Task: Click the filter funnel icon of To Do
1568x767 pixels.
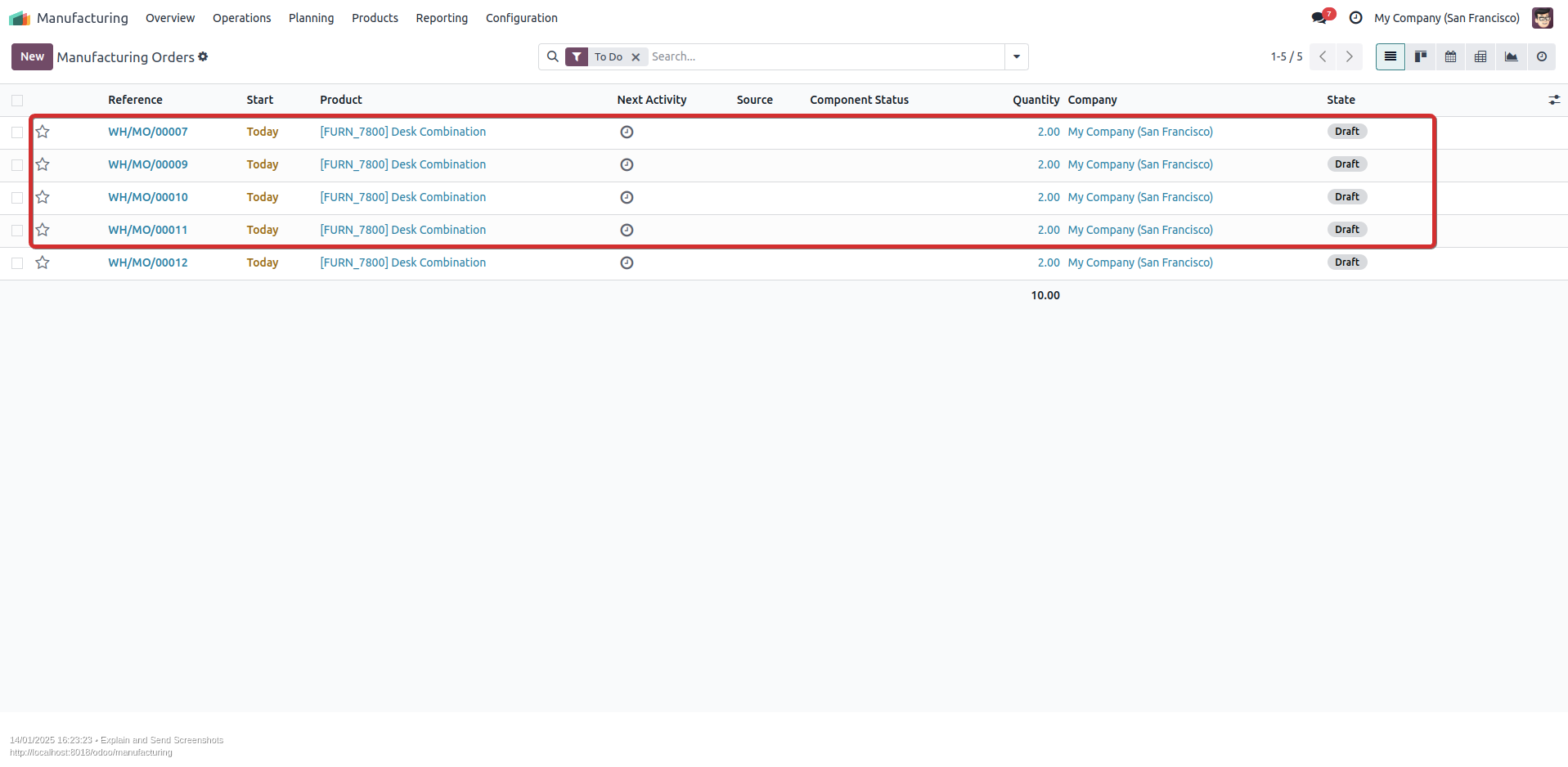Action: (x=577, y=56)
